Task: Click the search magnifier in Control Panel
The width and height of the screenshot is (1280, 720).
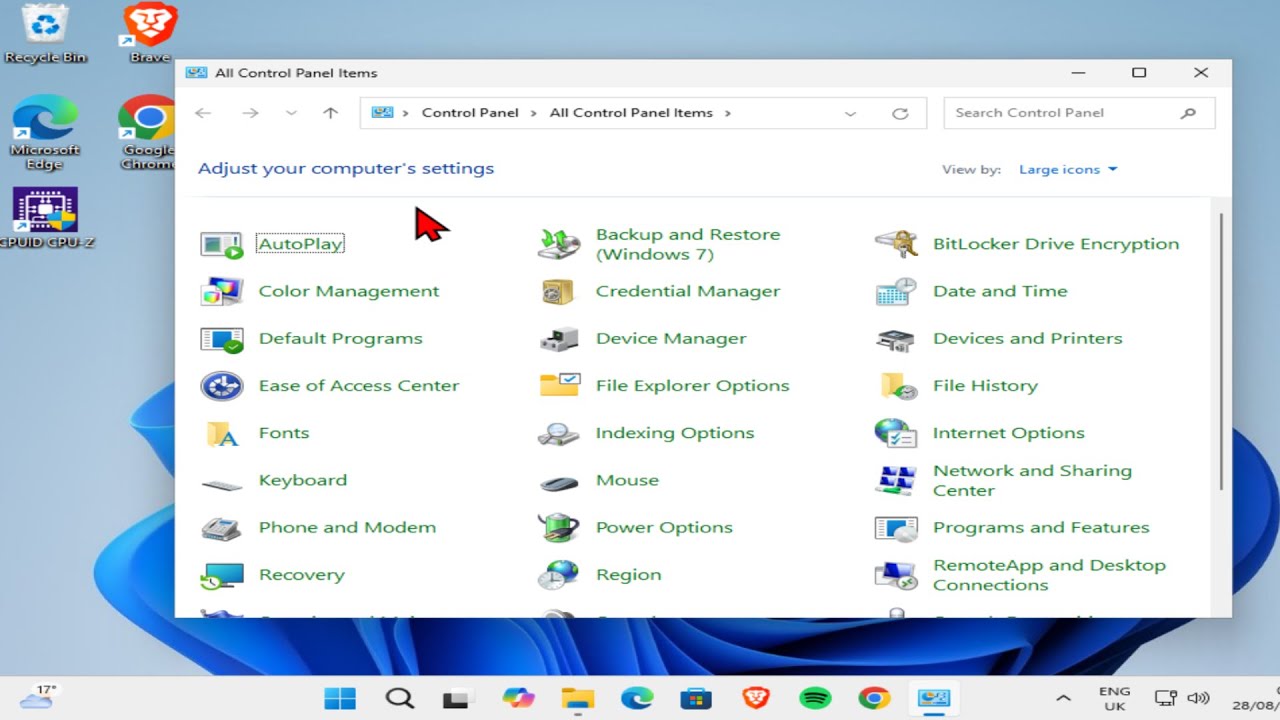Action: pyautogui.click(x=1188, y=113)
